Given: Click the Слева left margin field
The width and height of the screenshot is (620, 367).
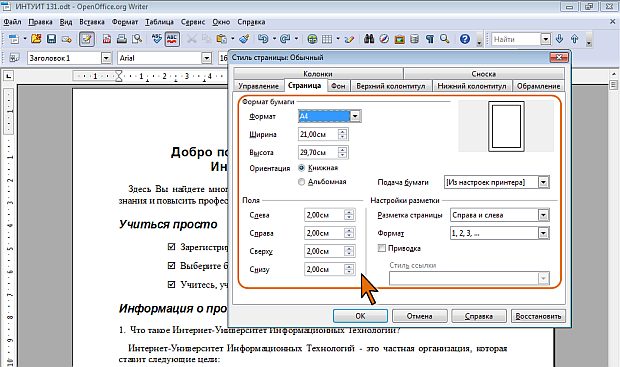Looking at the screenshot, I should tap(330, 215).
